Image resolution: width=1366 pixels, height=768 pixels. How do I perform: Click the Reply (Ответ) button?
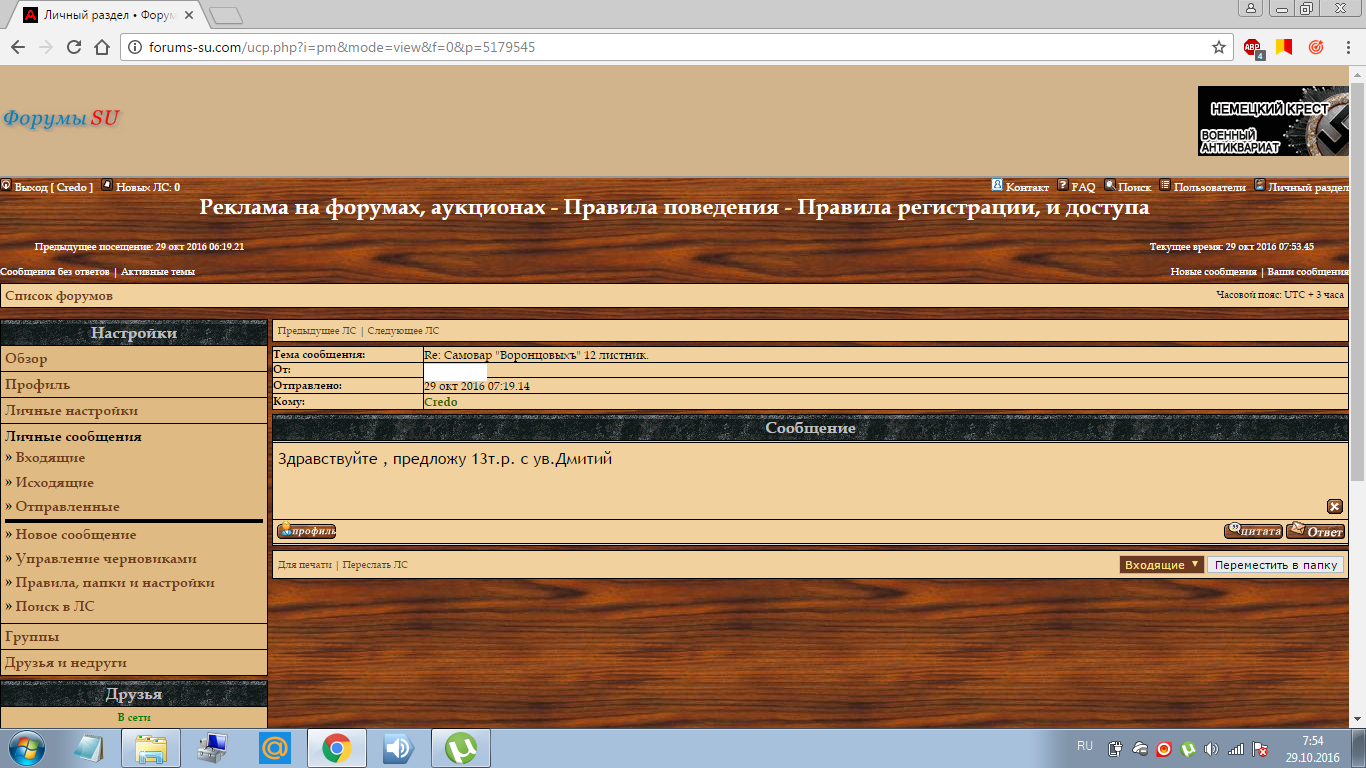[1315, 531]
